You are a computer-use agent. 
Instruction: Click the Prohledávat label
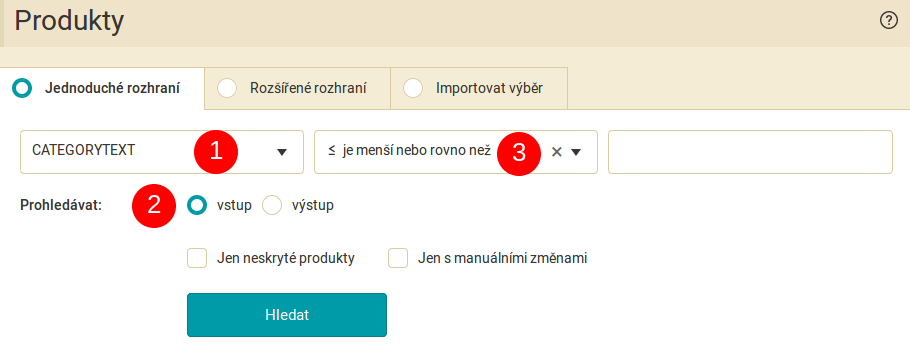click(61, 206)
